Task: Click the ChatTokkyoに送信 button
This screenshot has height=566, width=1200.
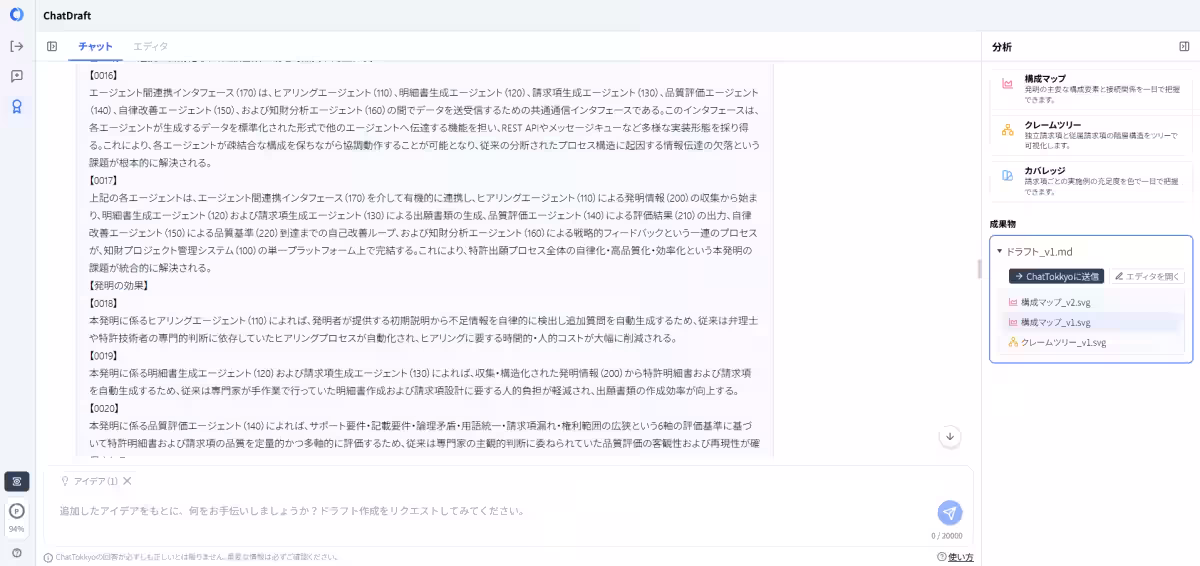Action: [1056, 276]
